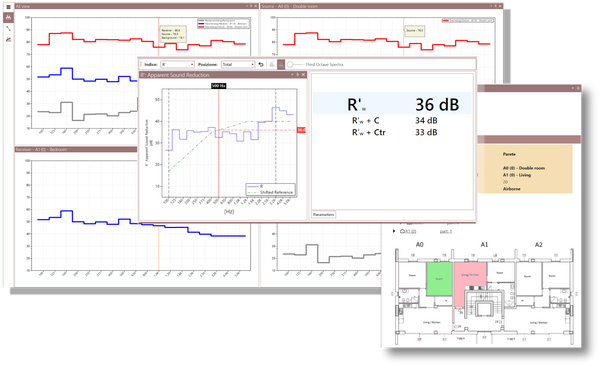Click the A0 label above the floor plan
600x368 pixels.
point(419,244)
